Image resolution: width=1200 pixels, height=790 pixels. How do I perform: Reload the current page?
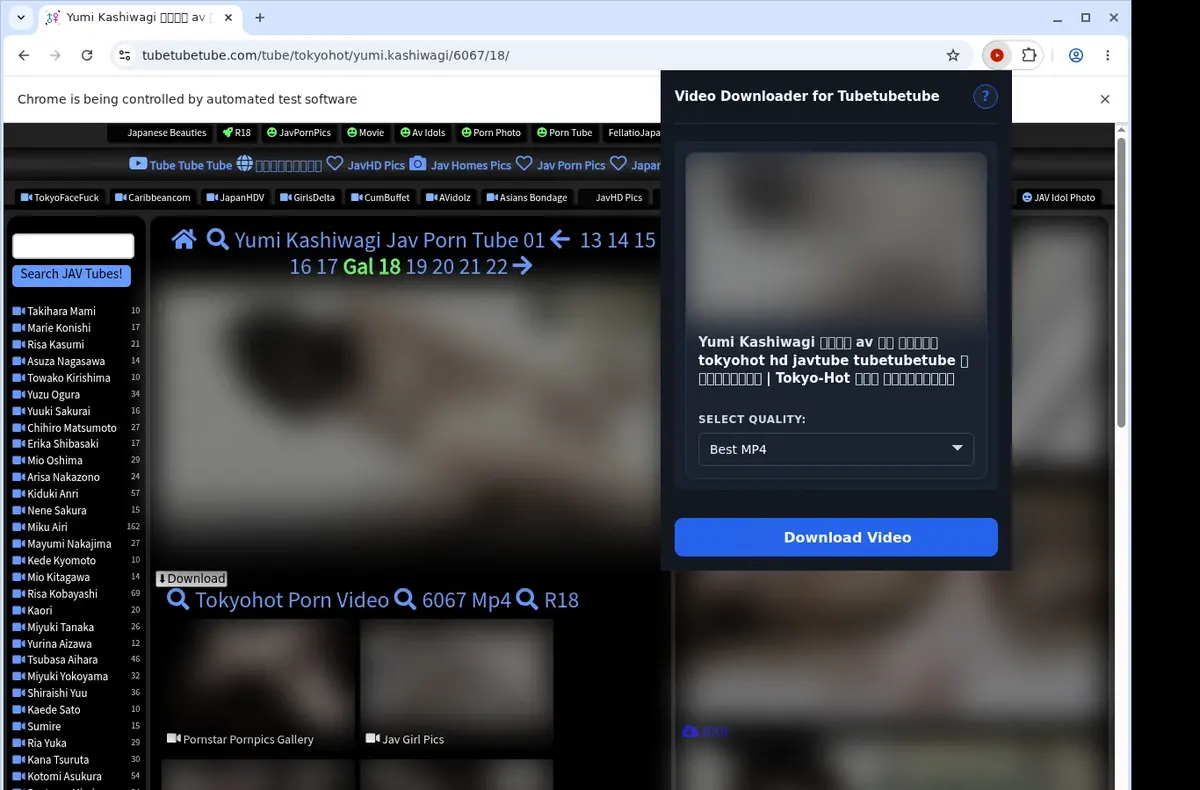click(87, 56)
